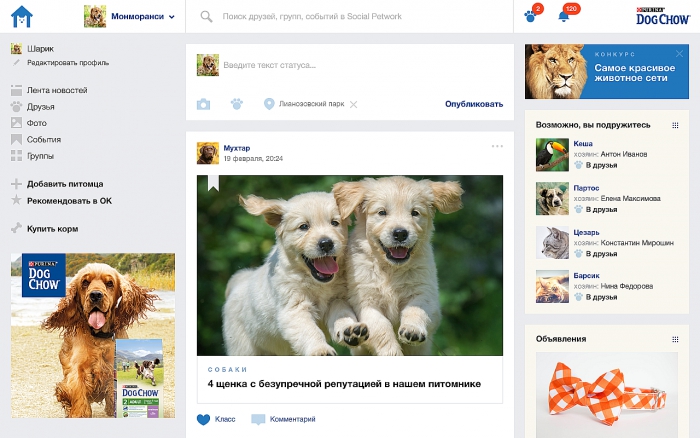This screenshot has height=438, width=700.
Task: Click Добавить питомца
Action: click(65, 184)
